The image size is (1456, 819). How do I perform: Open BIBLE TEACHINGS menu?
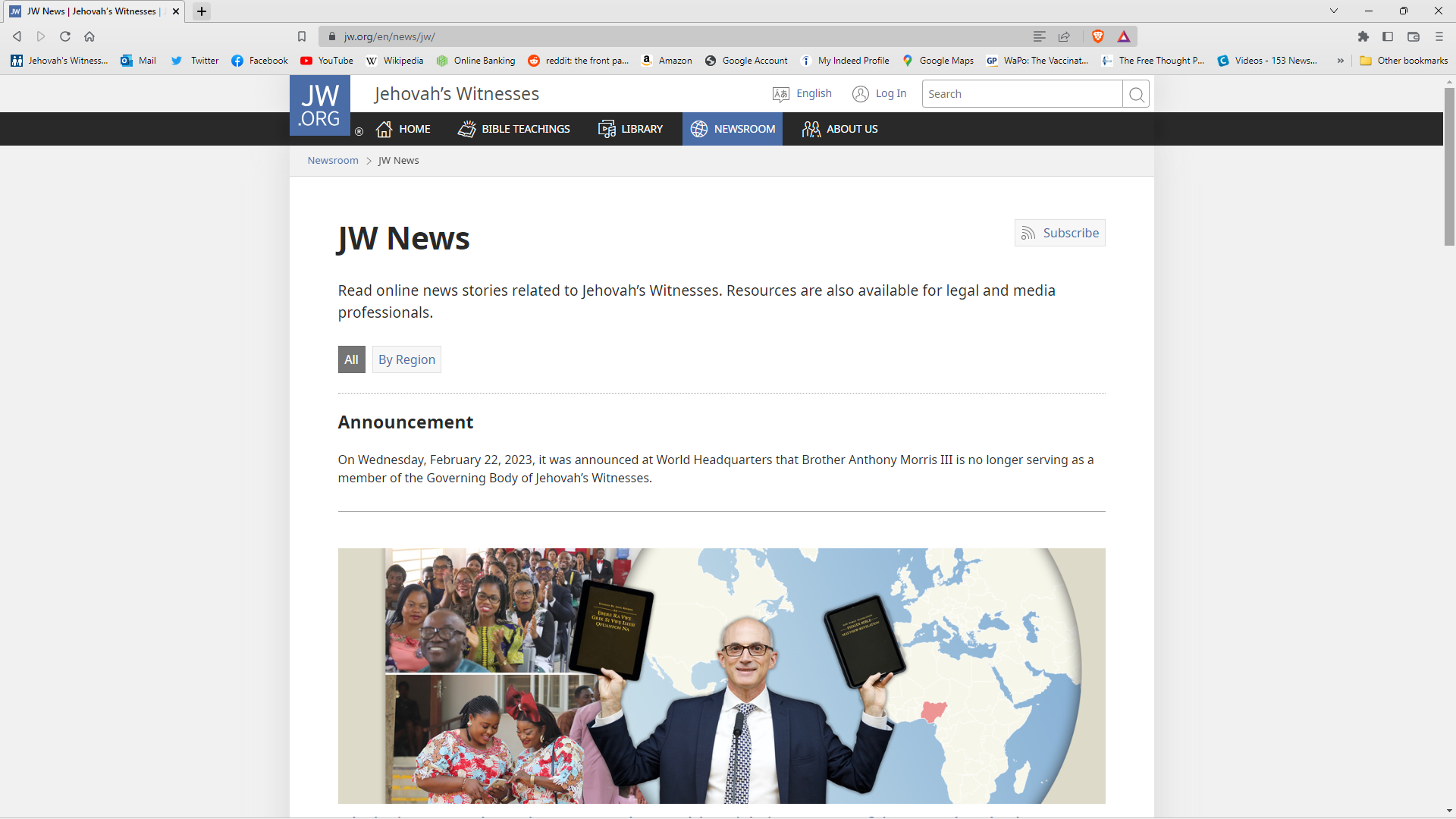(x=514, y=129)
